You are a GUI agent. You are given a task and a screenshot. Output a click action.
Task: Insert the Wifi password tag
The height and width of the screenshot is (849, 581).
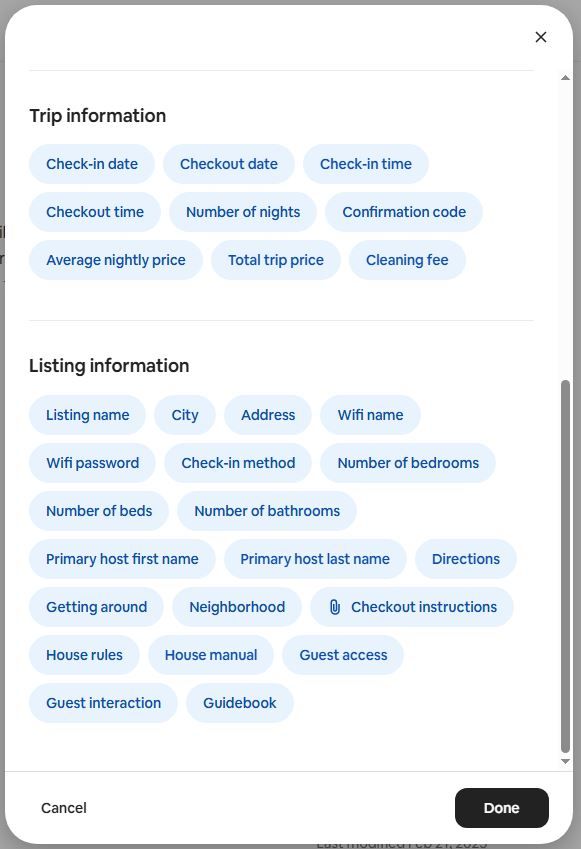(93, 463)
